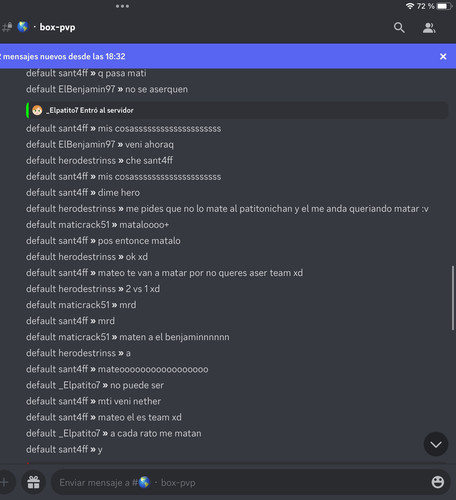Tap the channel hash icon at top left

coord(7,27)
